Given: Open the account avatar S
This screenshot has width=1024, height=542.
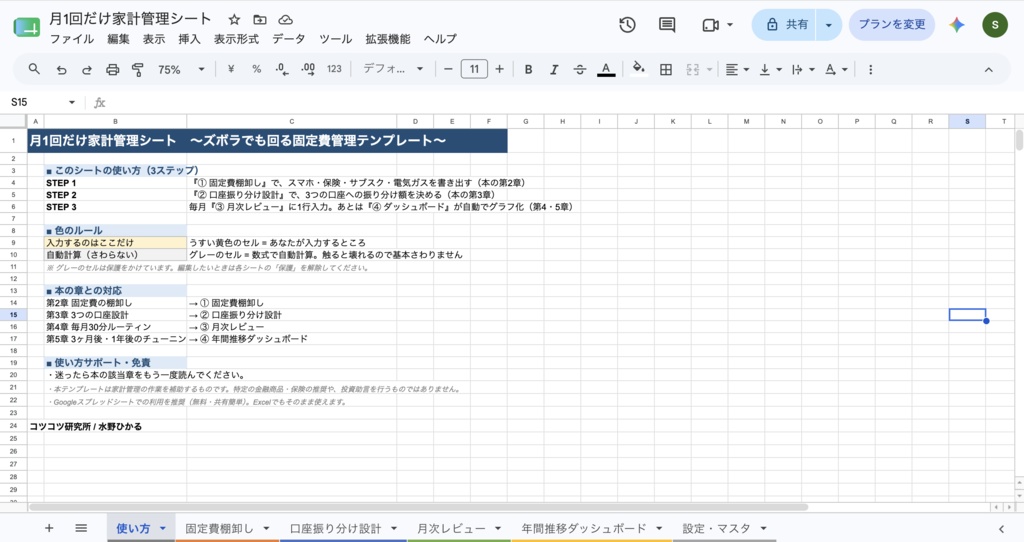Looking at the screenshot, I should (x=995, y=25).
